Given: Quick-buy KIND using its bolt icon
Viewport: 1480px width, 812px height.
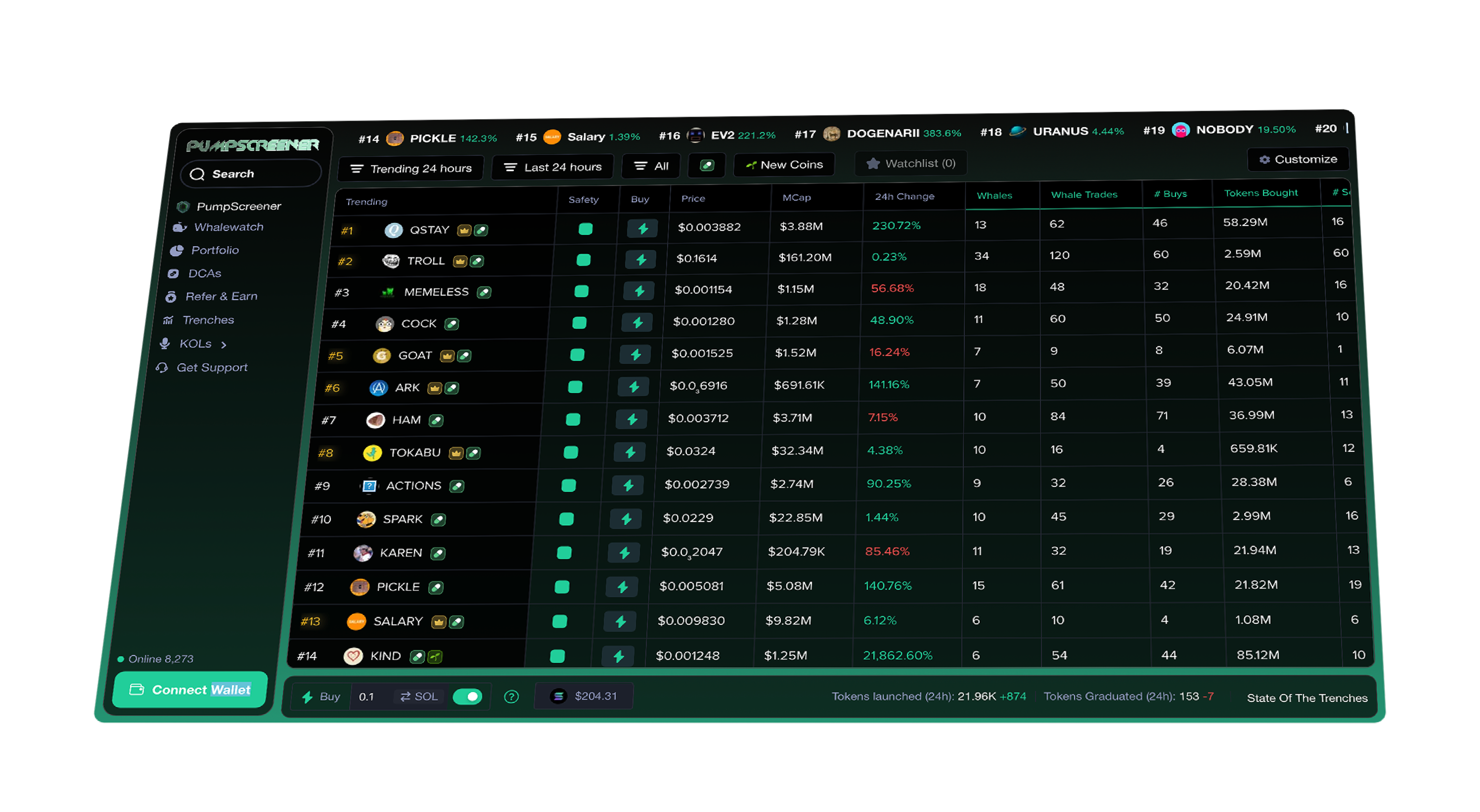Looking at the screenshot, I should coord(618,656).
